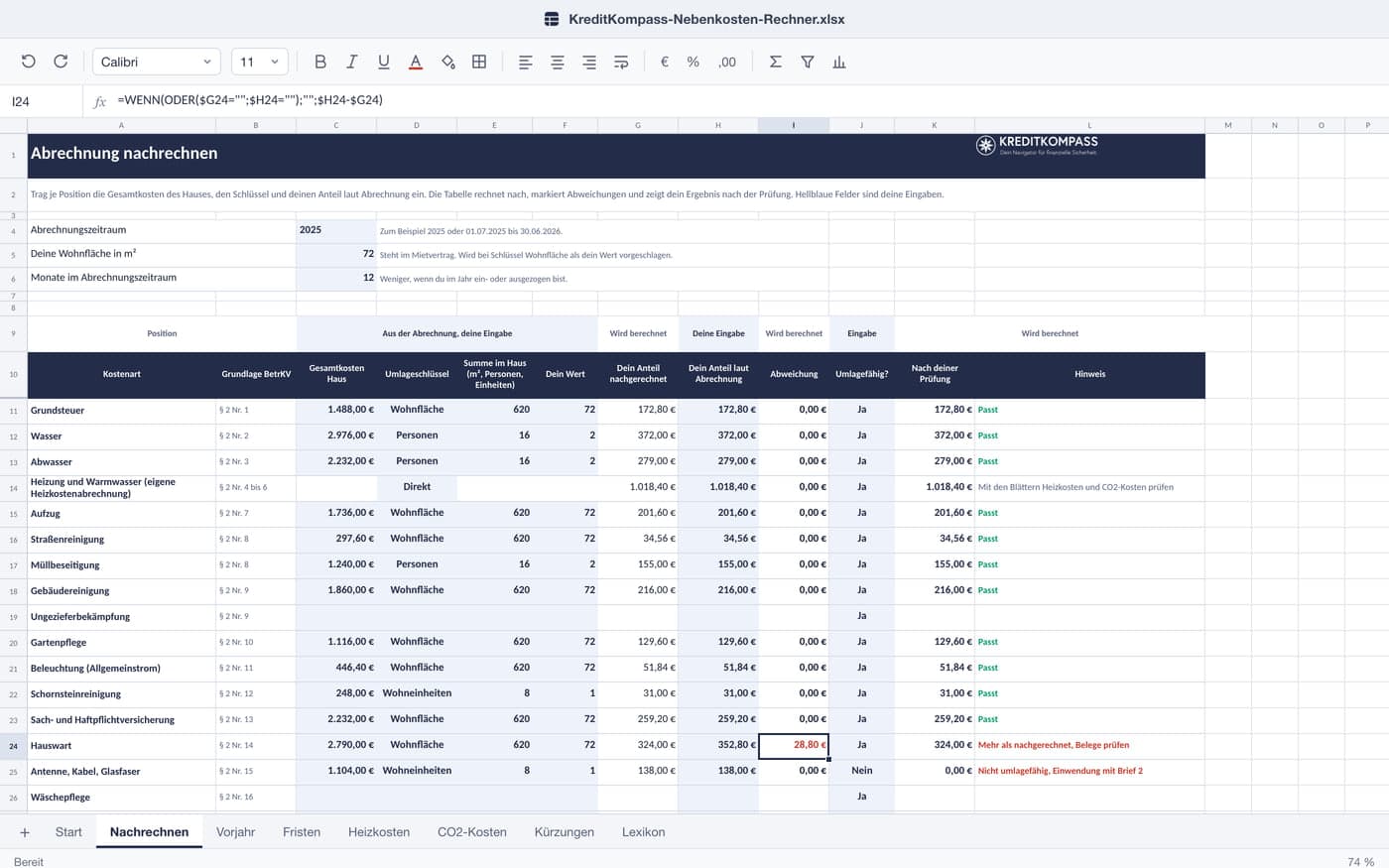Expand the font size 11 dropdown
The width and height of the screenshot is (1389, 868).
tap(260, 62)
